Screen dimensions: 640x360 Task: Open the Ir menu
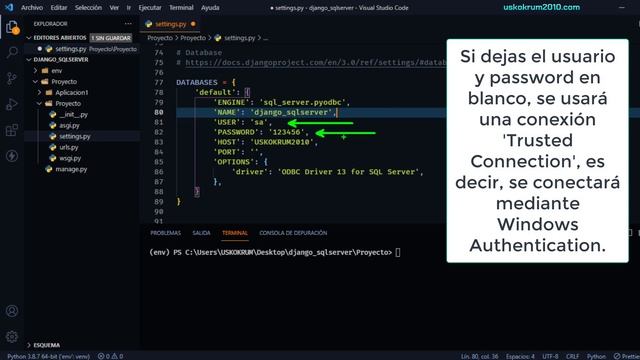[x=129, y=7]
